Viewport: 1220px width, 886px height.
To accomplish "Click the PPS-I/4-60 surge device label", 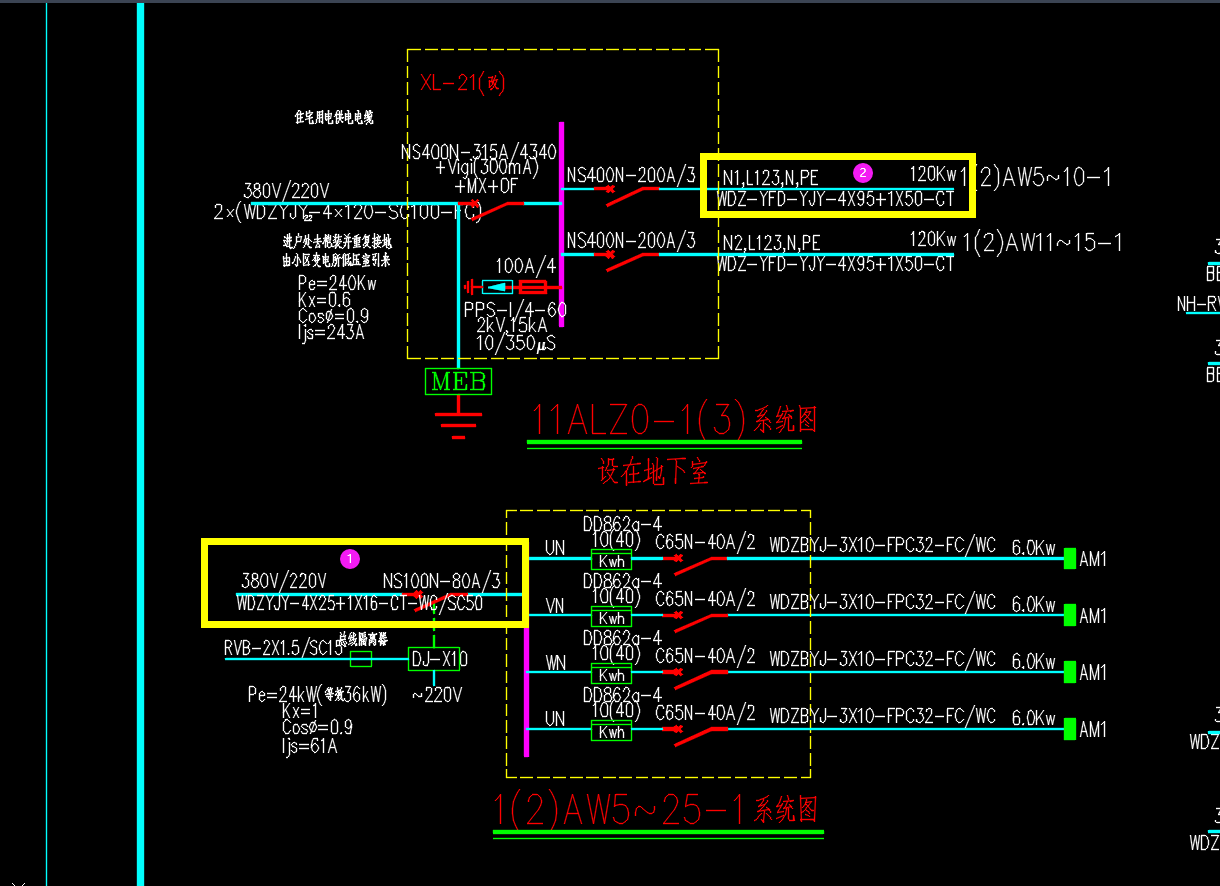I will click(515, 310).
